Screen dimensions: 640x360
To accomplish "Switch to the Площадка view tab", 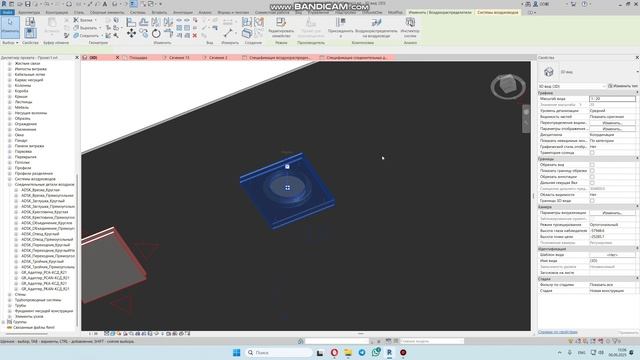I will click(138, 58).
